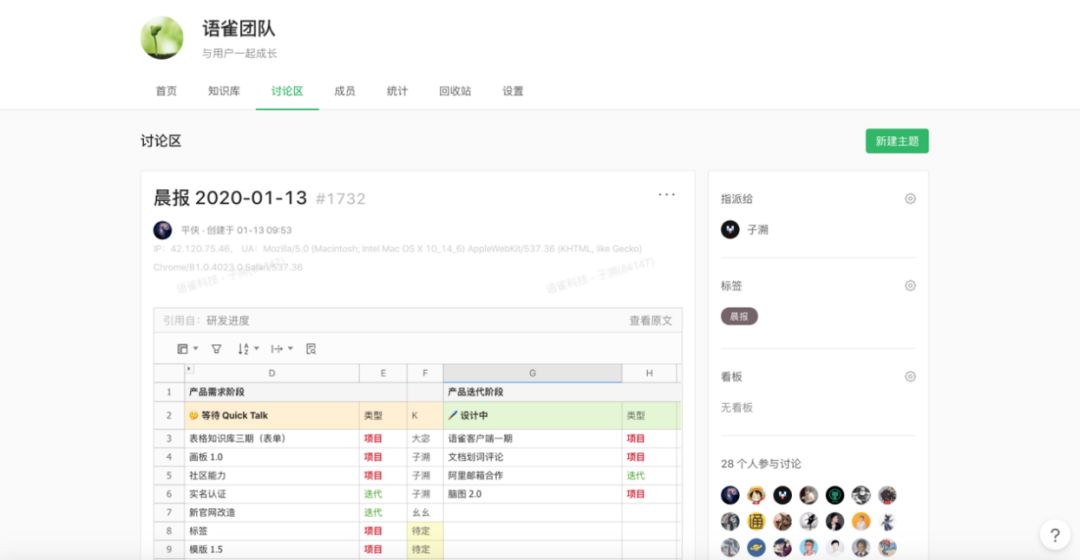This screenshot has height=560, width=1080.
Task: Click the cell 文档划词评论
Action: [532, 457]
